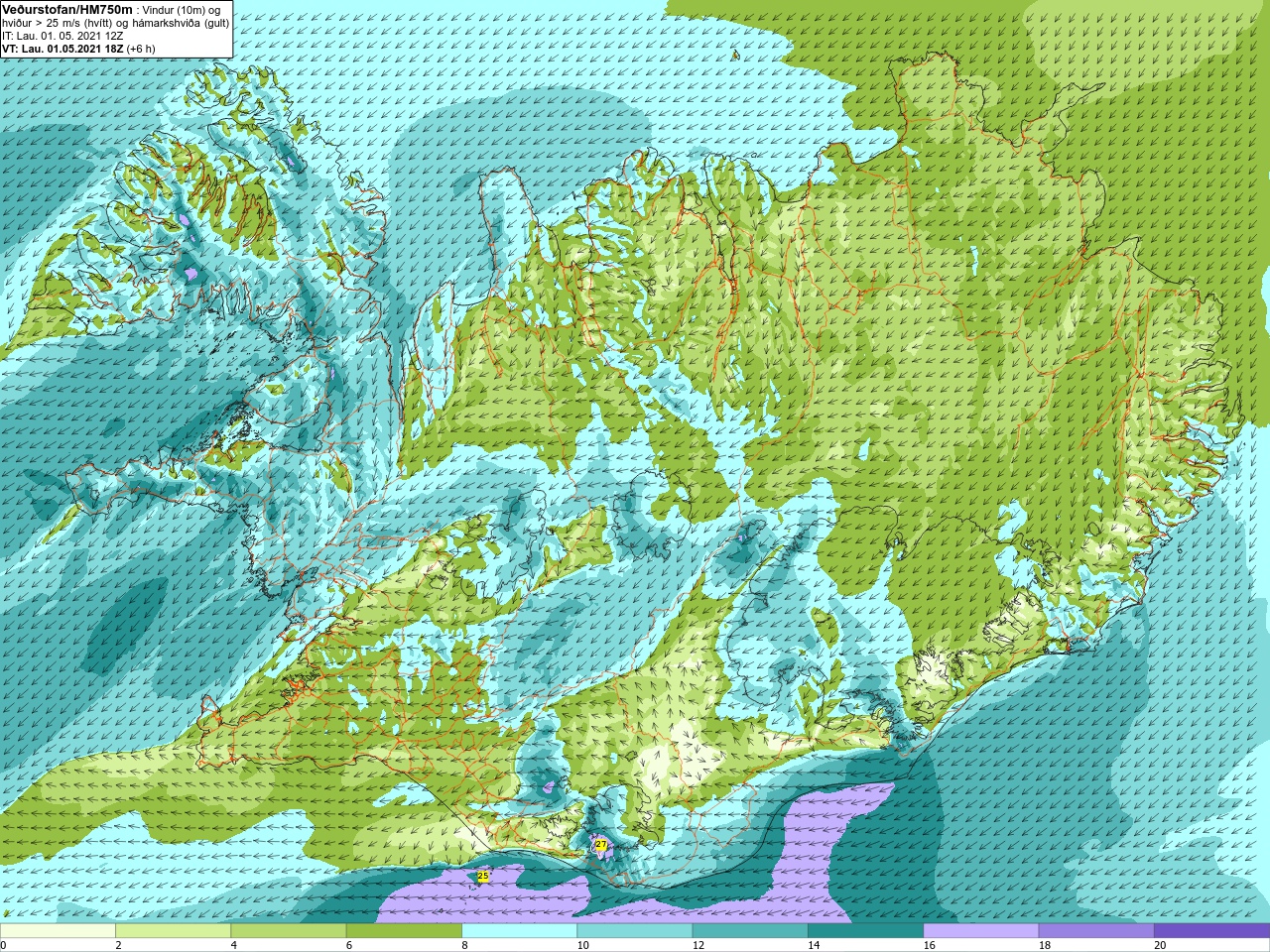Click the light cyan 8–10 legend swatch
The width and height of the screenshot is (1270, 952).
pos(519,931)
